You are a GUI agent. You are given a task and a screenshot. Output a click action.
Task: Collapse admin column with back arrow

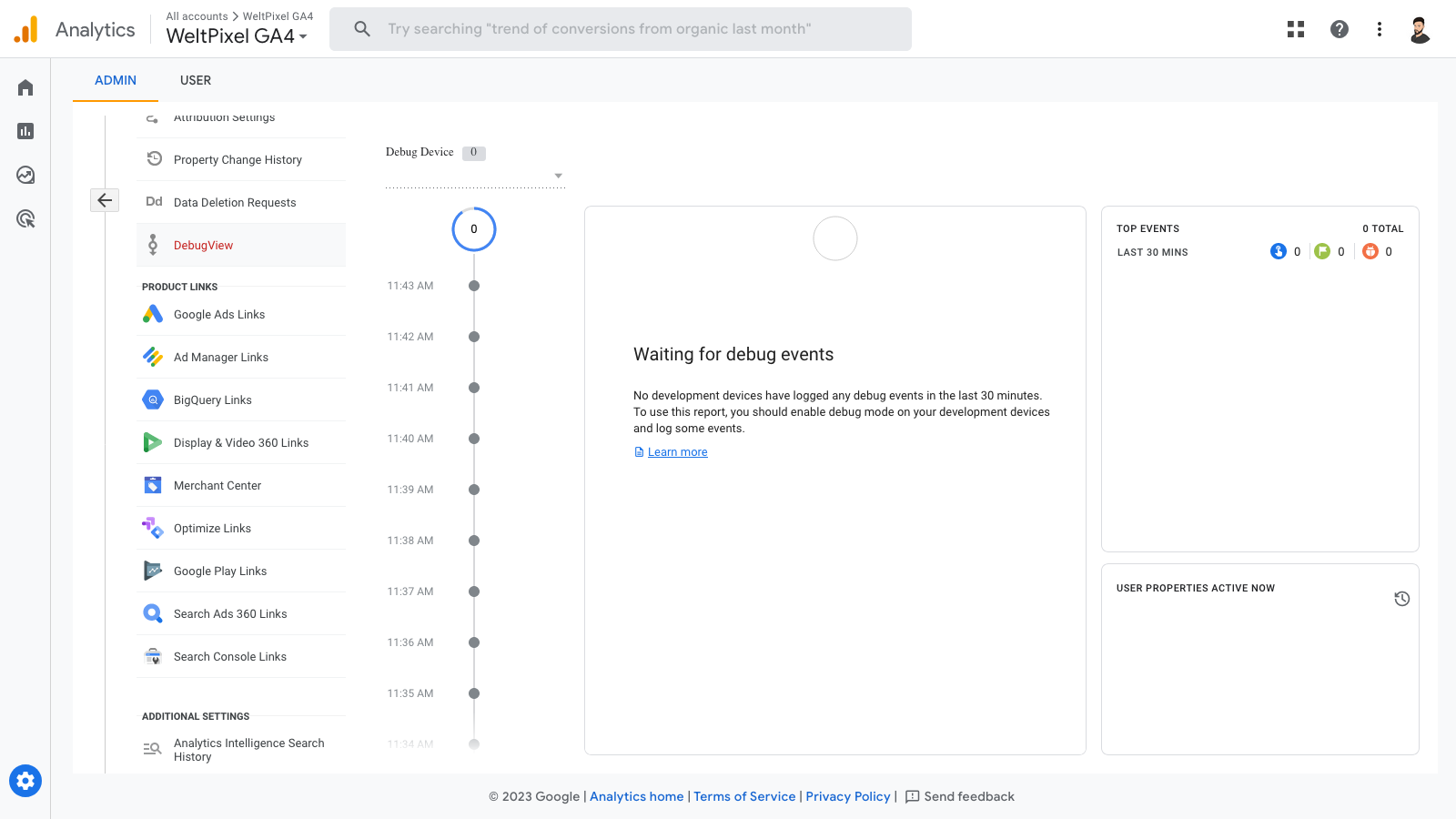click(x=105, y=200)
